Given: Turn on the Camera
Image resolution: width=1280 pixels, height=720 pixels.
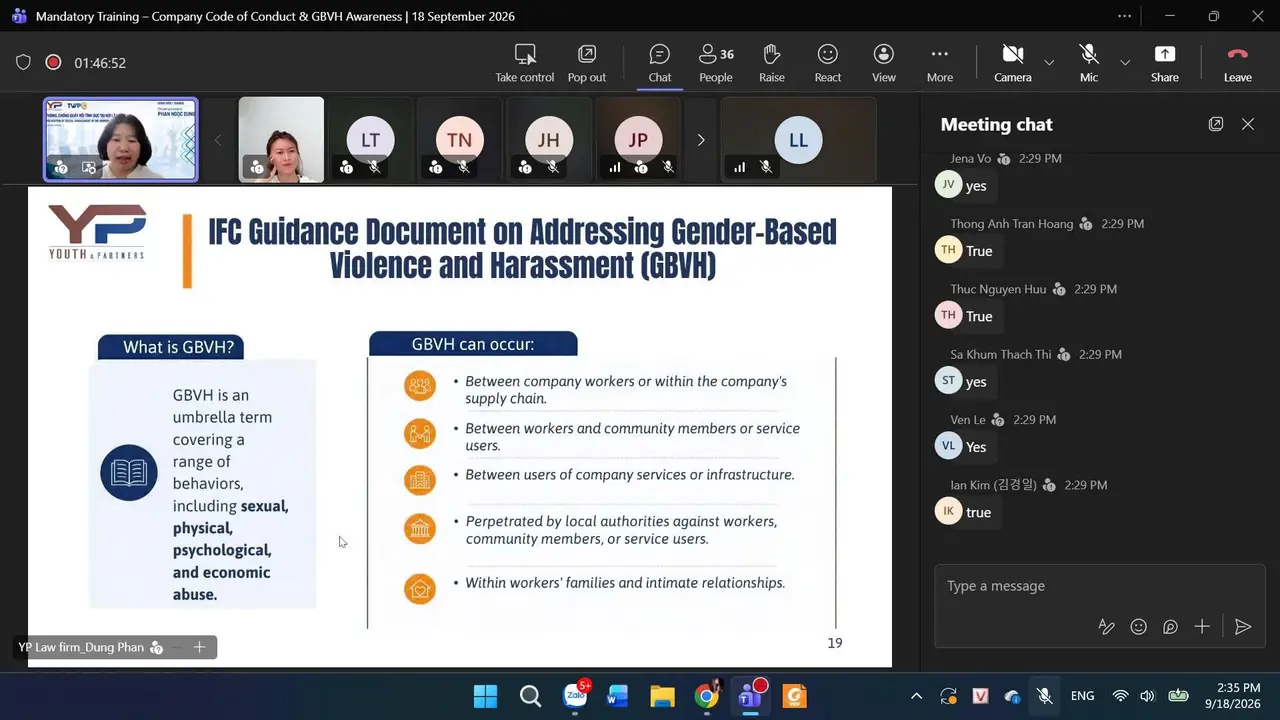Looking at the screenshot, I should click(x=1012, y=62).
